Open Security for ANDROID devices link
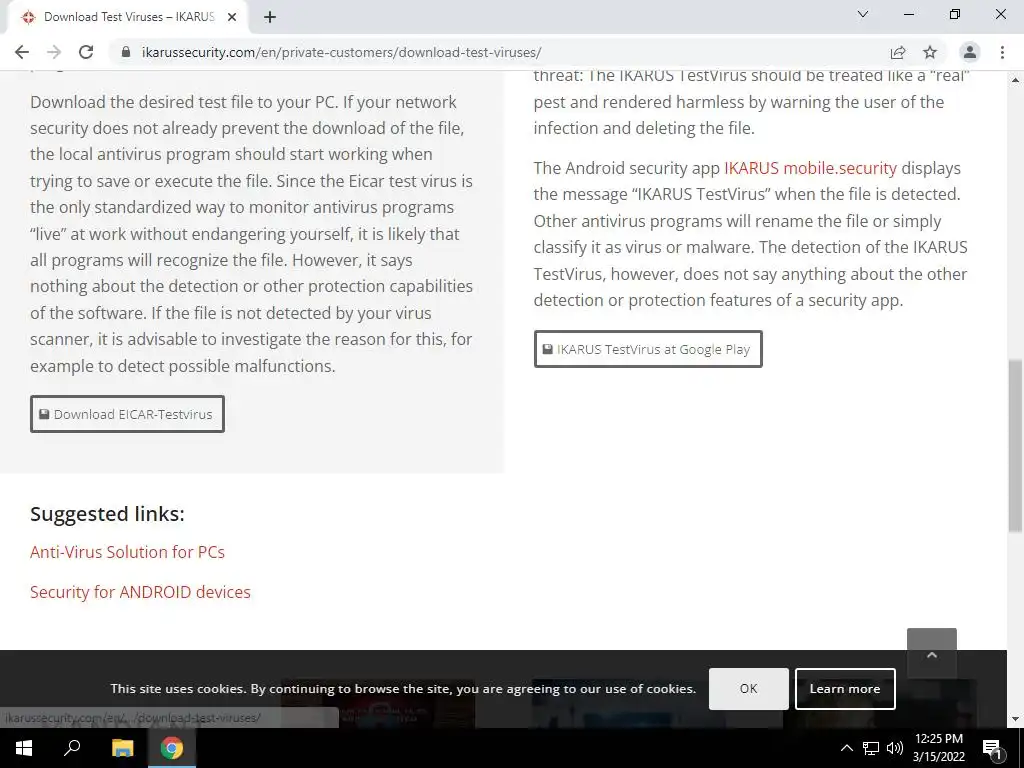Screen dimensions: 1024x768 coord(140,592)
